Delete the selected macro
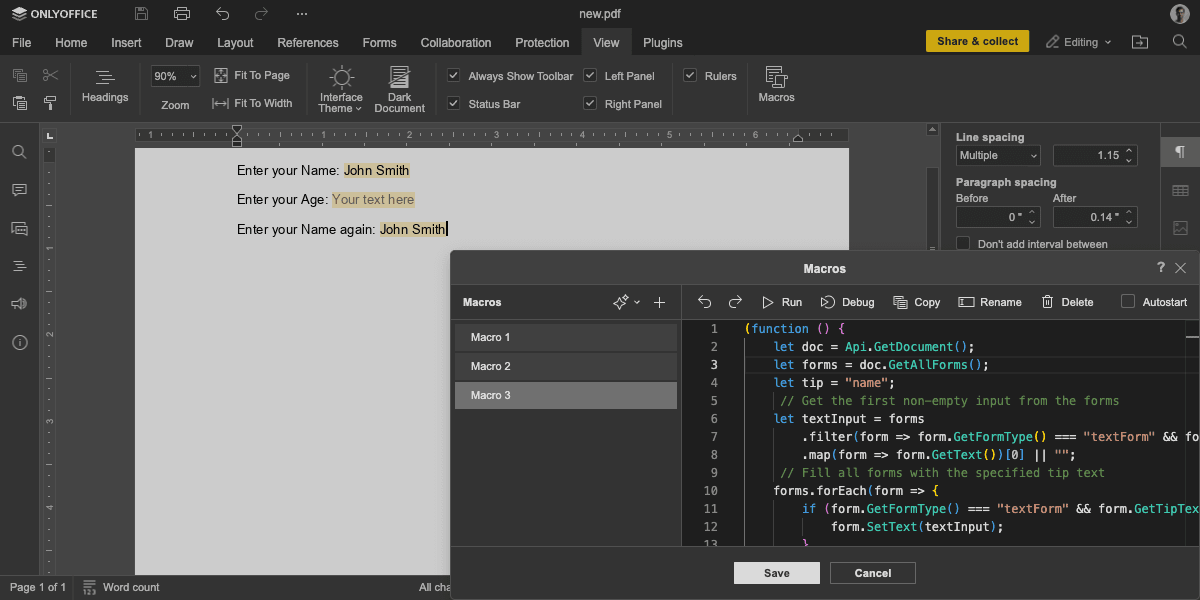Image resolution: width=1200 pixels, height=600 pixels. pyautogui.click(x=1068, y=302)
